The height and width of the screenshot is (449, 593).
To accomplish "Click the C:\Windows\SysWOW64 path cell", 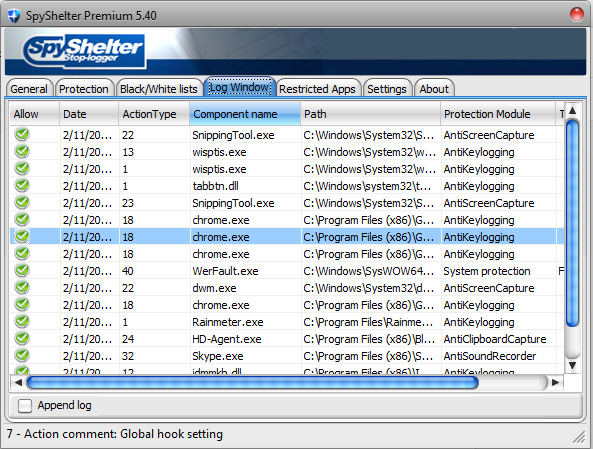I will (369, 271).
